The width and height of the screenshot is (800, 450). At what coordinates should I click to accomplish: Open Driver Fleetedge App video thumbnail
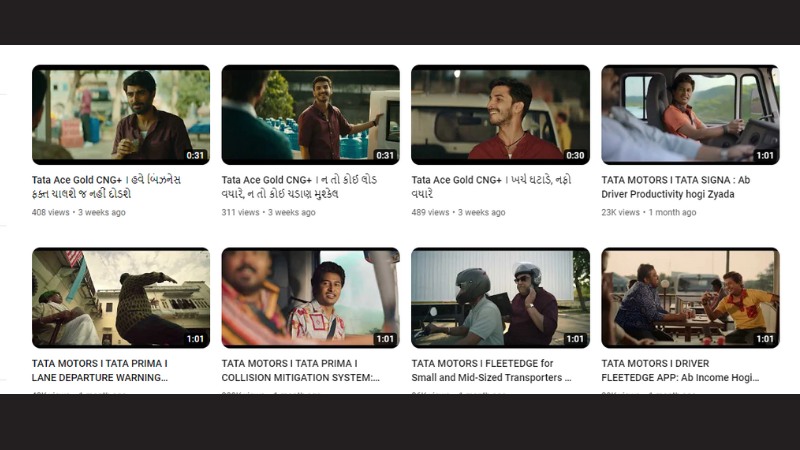pyautogui.click(x=690, y=298)
